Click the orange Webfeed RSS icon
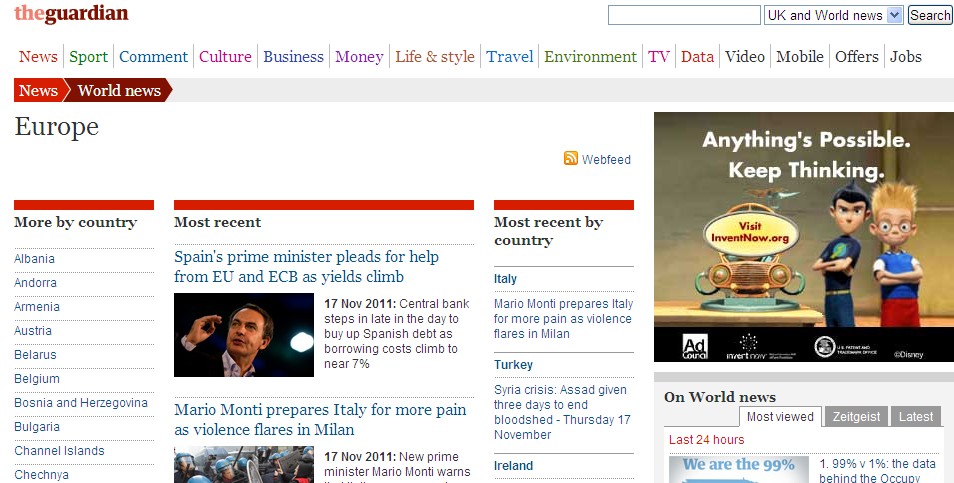 [570, 159]
